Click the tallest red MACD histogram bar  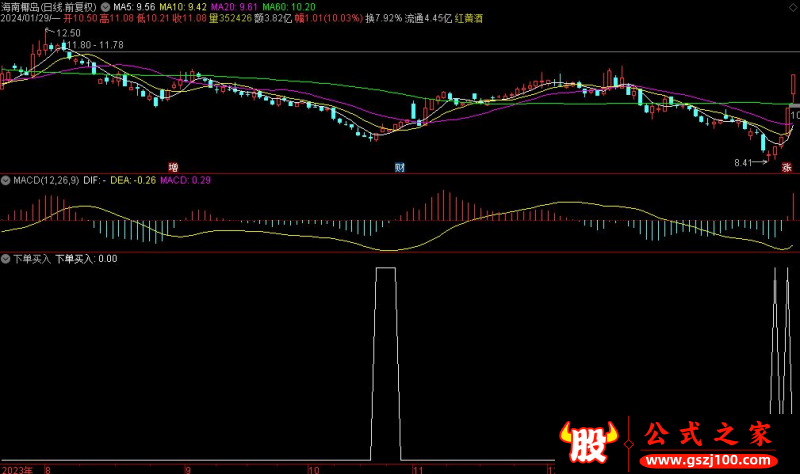(x=443, y=206)
